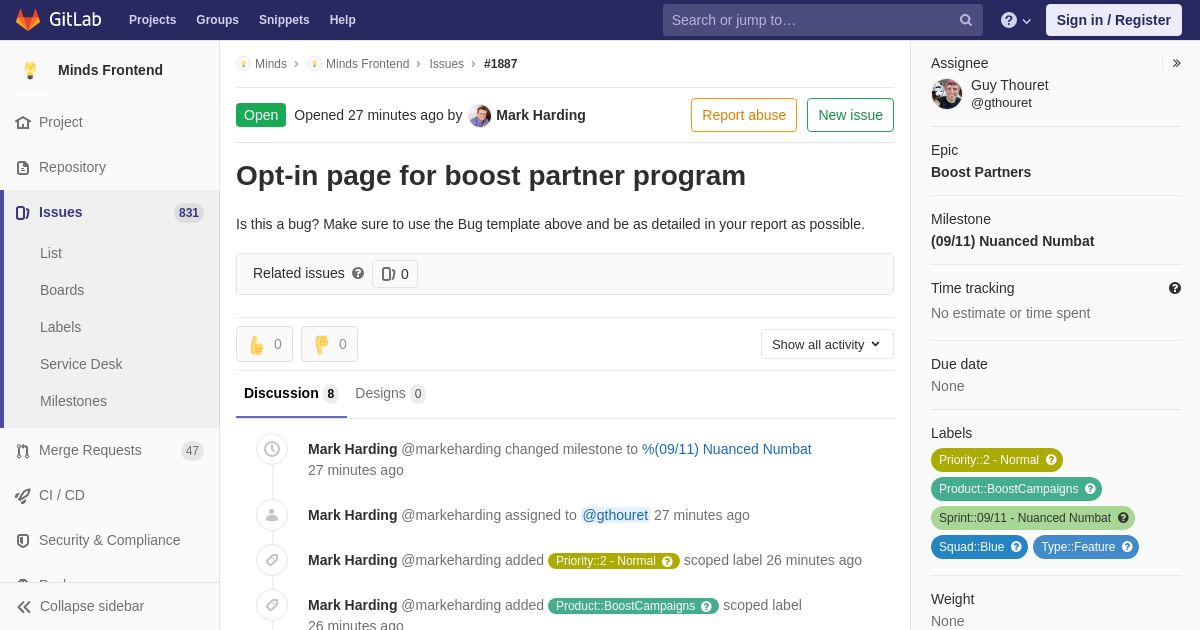
Task: Click the Minds Frontend lightbulb avatar
Action: tap(30, 70)
